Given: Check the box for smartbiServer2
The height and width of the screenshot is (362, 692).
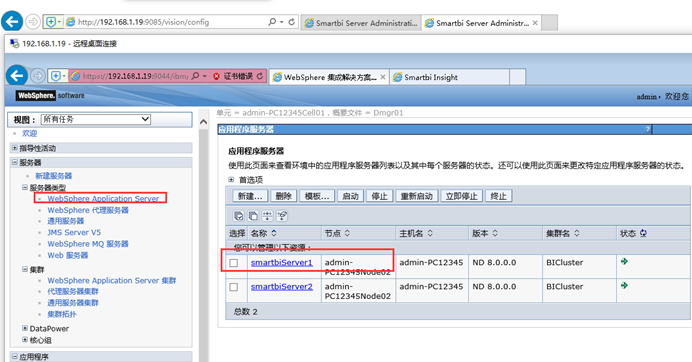Looking at the screenshot, I should pos(234,287).
